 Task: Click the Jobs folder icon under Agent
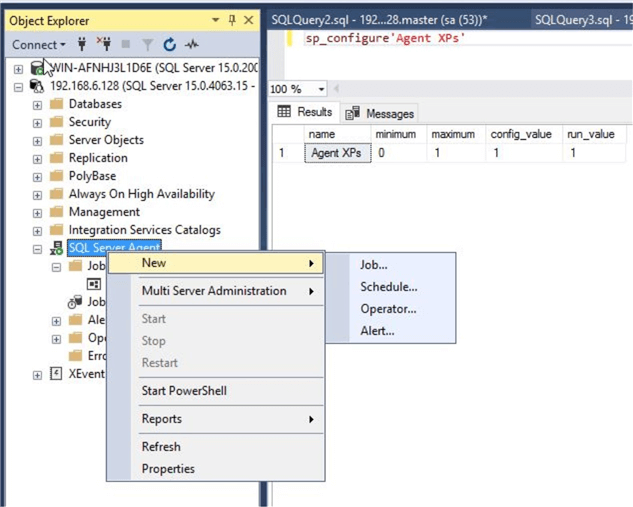75,266
